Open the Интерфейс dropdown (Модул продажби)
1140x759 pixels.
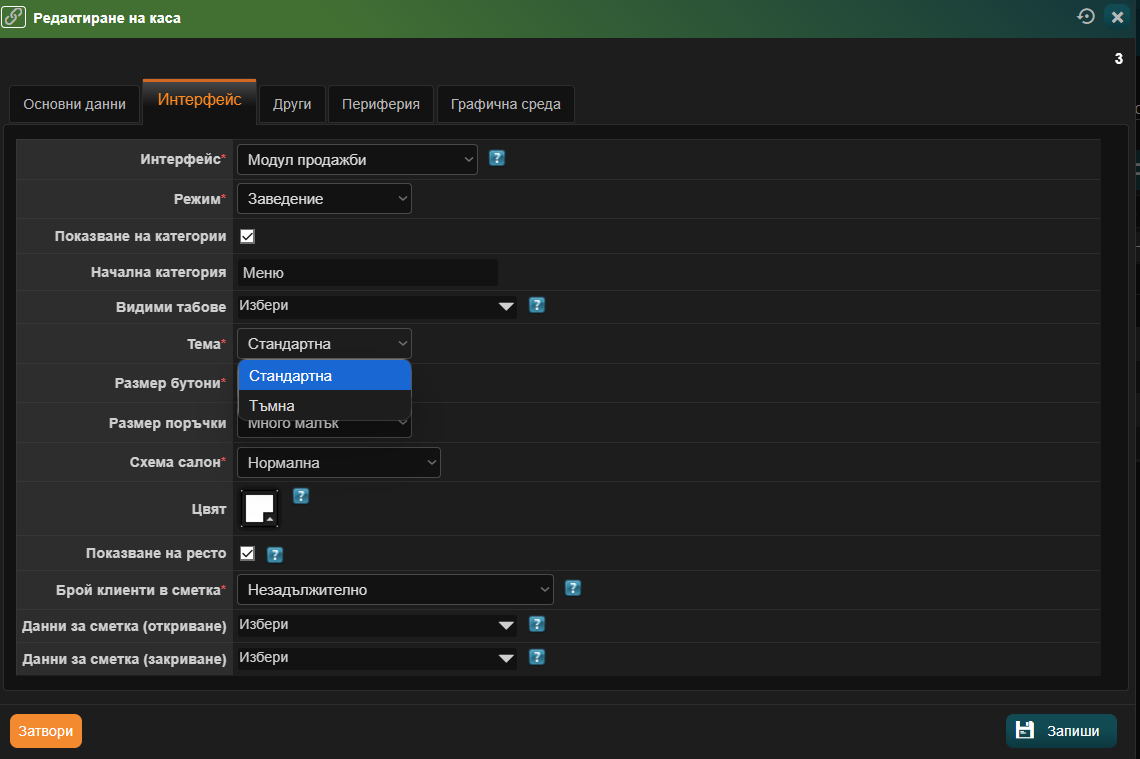click(x=357, y=160)
